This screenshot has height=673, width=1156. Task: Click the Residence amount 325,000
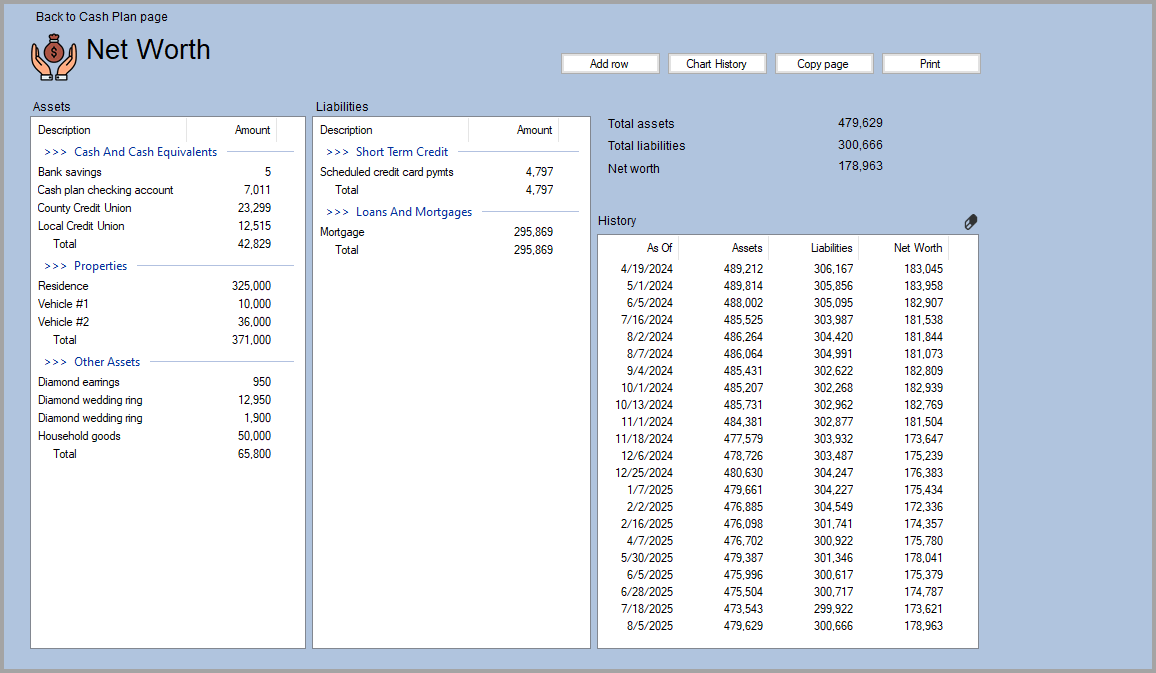pos(251,286)
